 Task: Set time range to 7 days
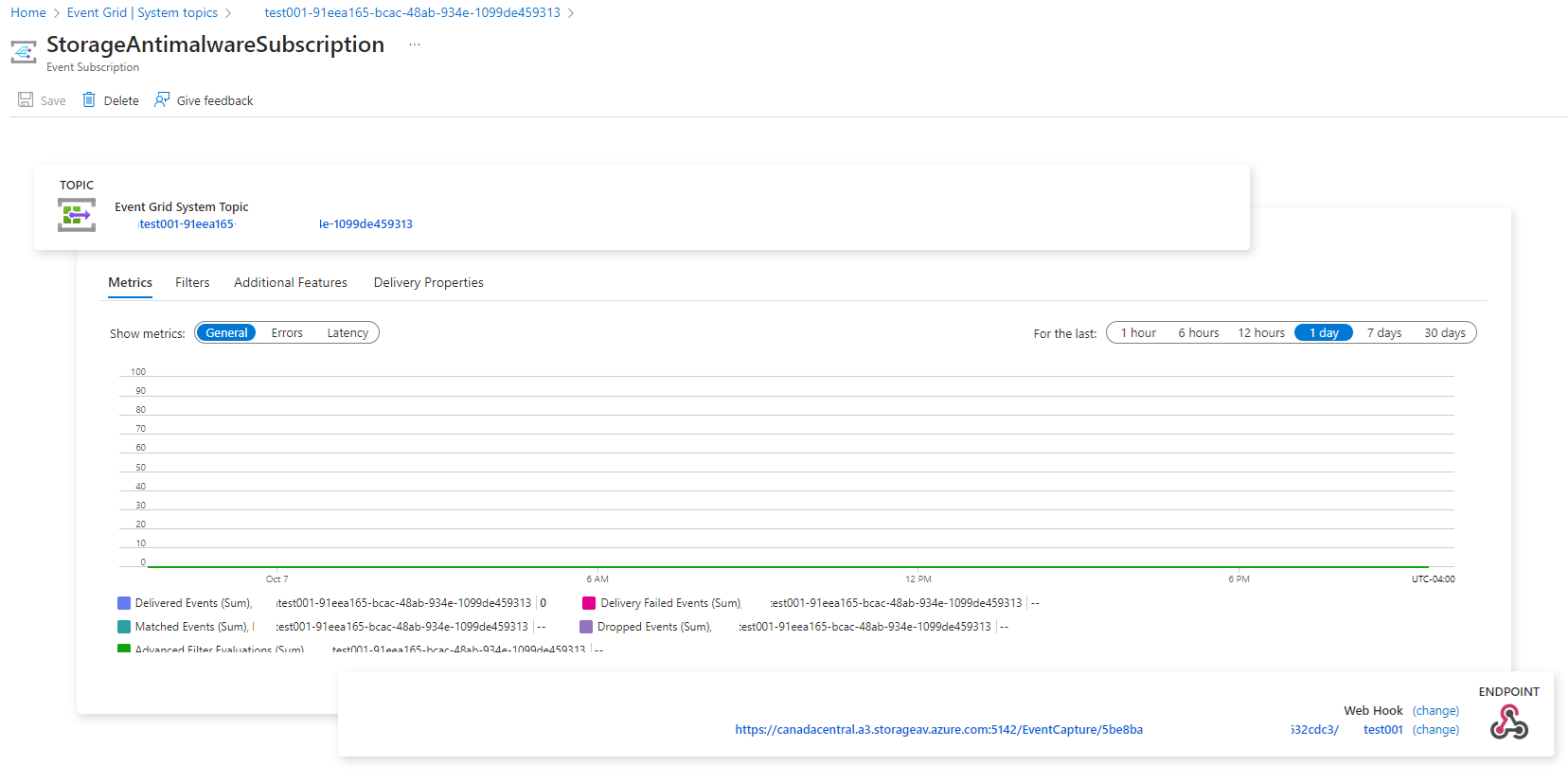pyautogui.click(x=1384, y=333)
